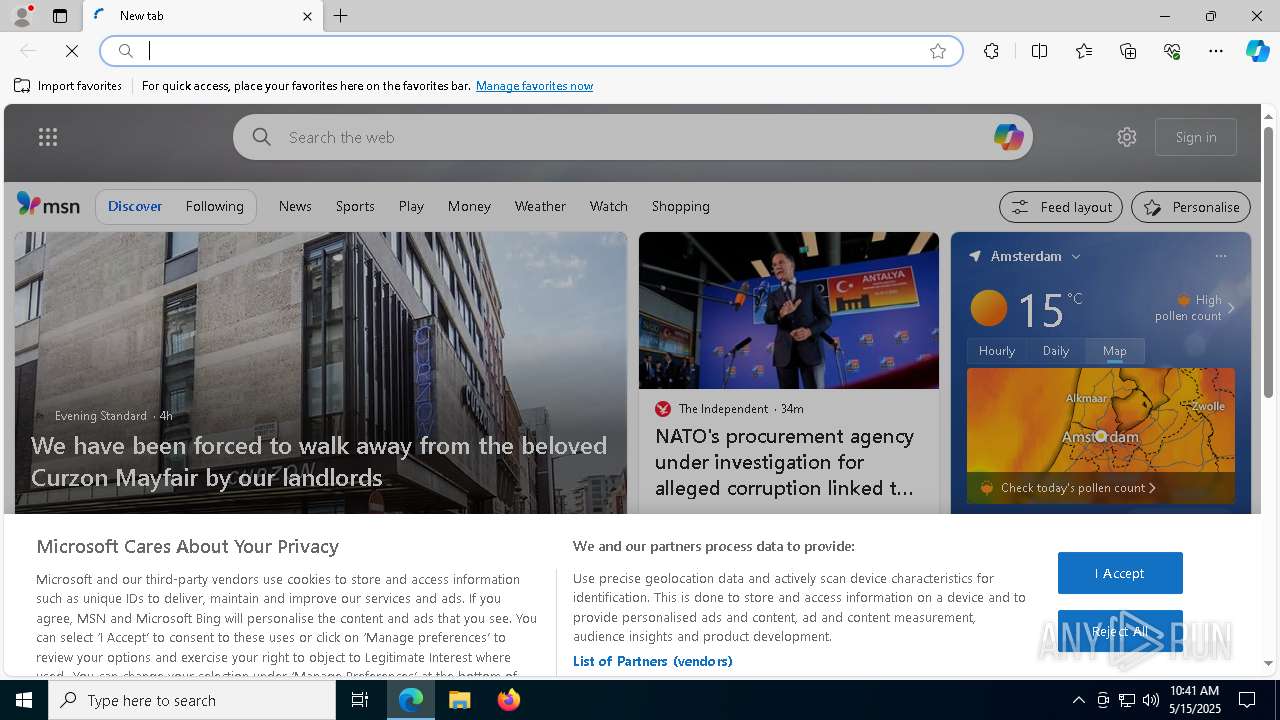Open Task View on the taskbar
This screenshot has width=1280, height=720.
pos(360,700)
